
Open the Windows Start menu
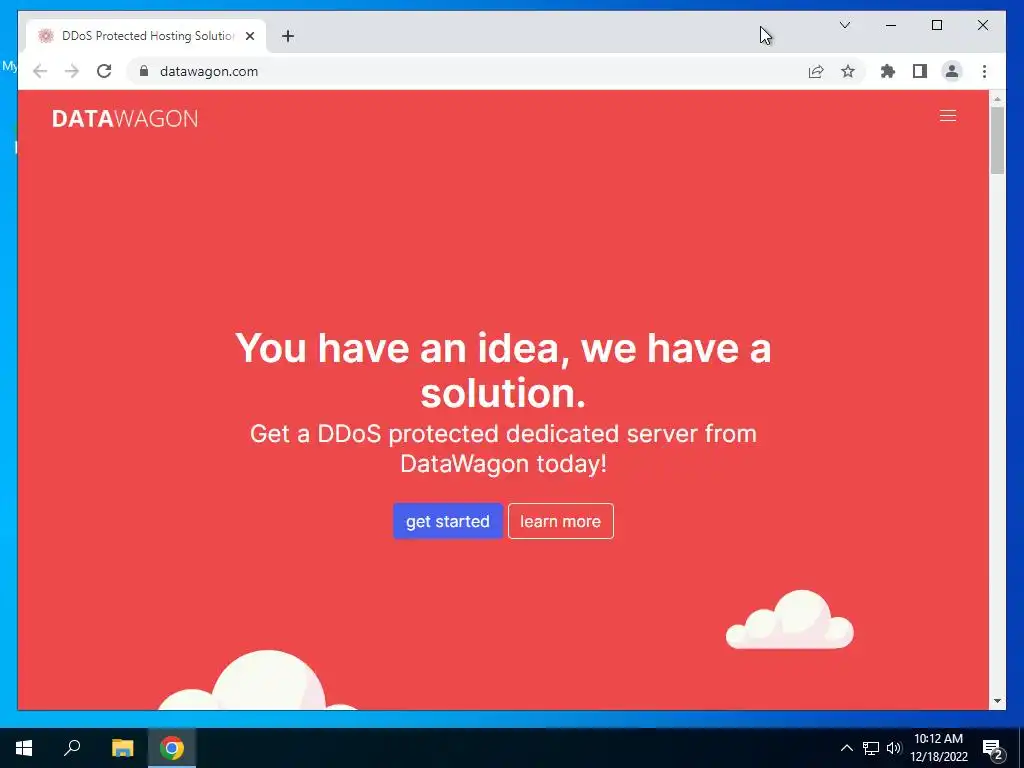[24, 748]
